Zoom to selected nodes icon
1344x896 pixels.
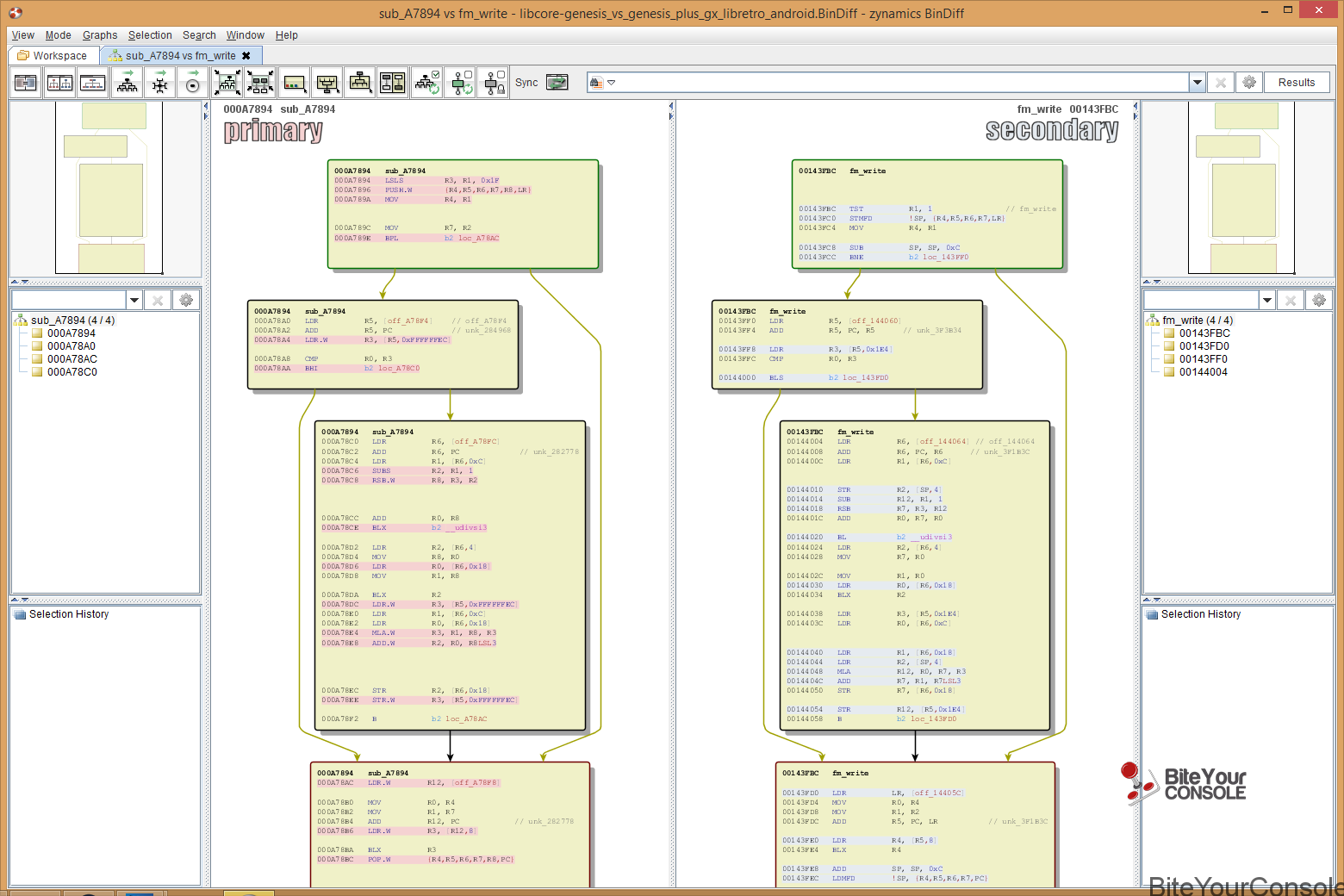pos(260,83)
